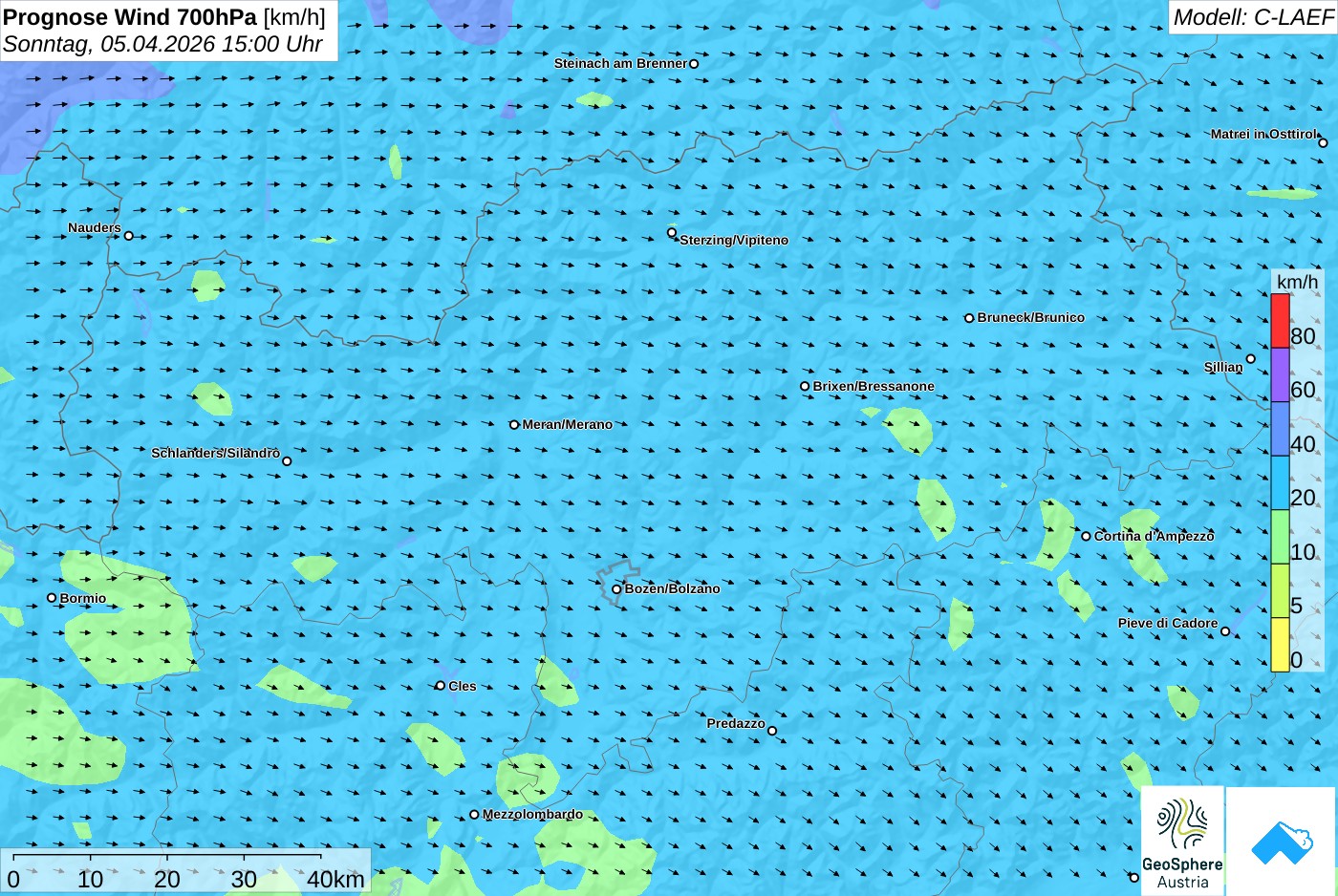Click the Steinach am Brenner city marker
Image resolution: width=1338 pixels, height=896 pixels.
tap(694, 64)
